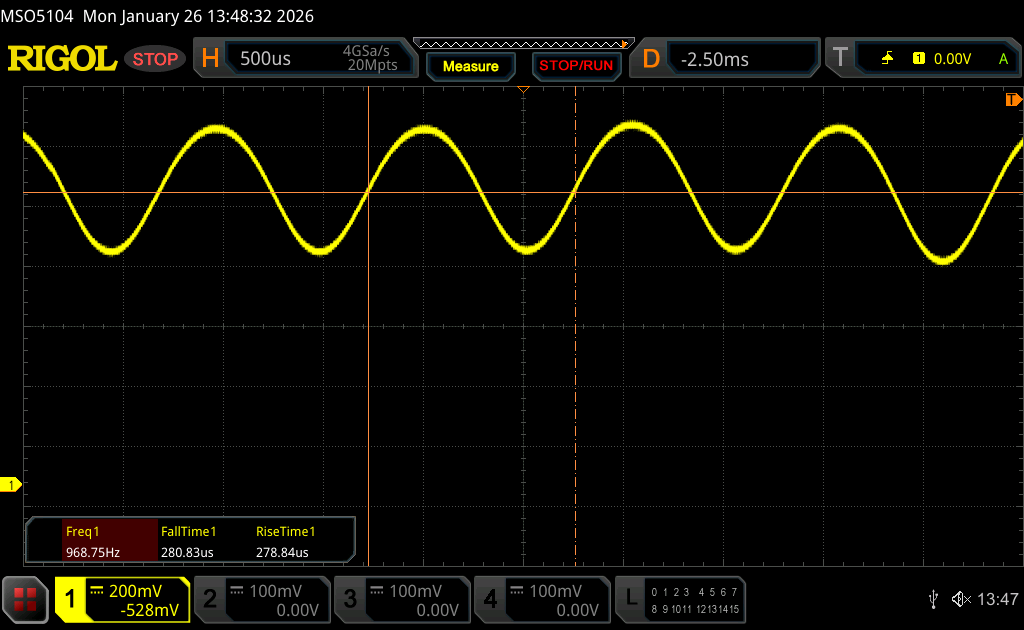Click the rising edge trigger icon
Image resolution: width=1024 pixels, height=630 pixels.
pos(887,59)
